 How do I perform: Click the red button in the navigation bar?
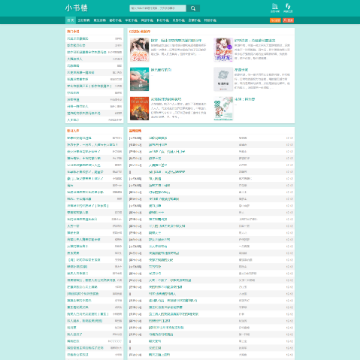[x=288, y=20]
